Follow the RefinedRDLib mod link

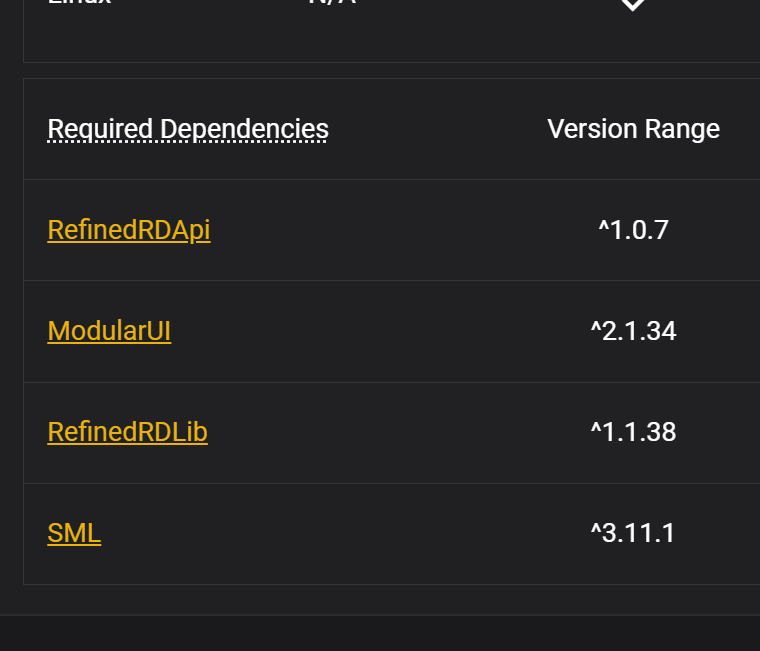coord(127,432)
